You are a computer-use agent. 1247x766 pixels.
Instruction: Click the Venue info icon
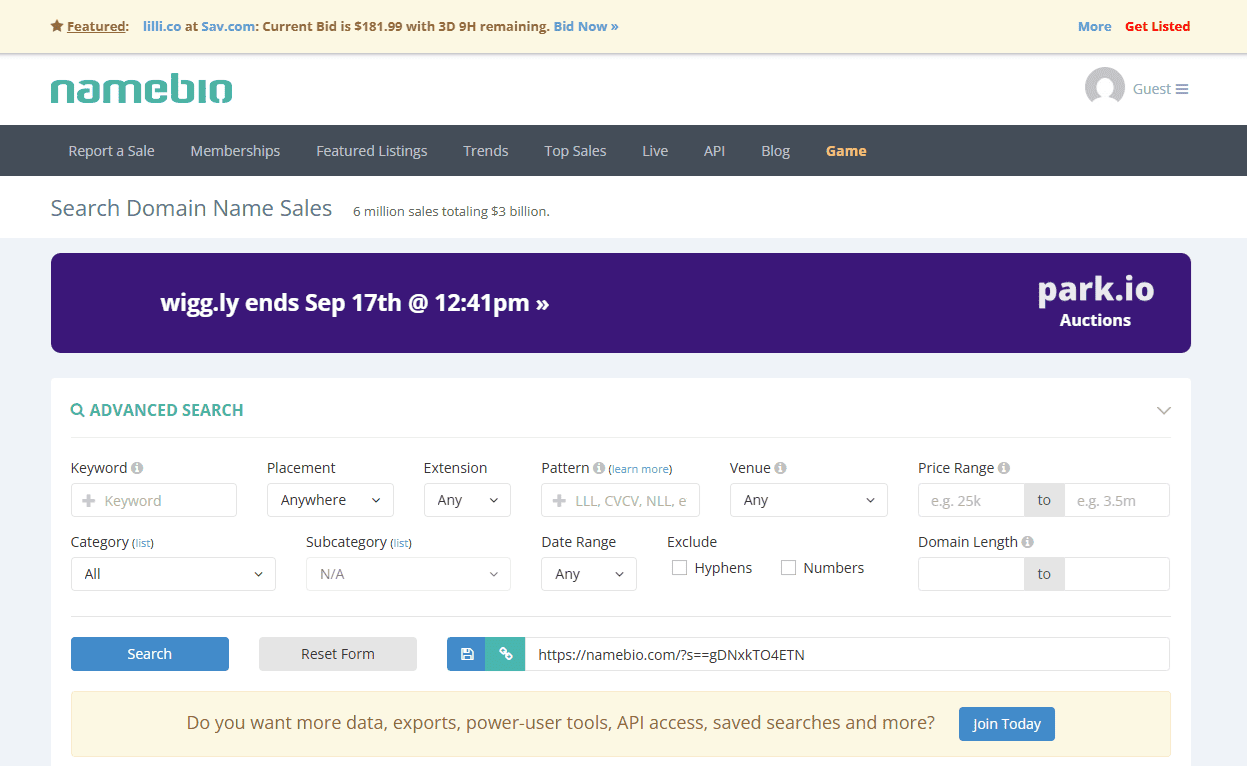(x=780, y=468)
